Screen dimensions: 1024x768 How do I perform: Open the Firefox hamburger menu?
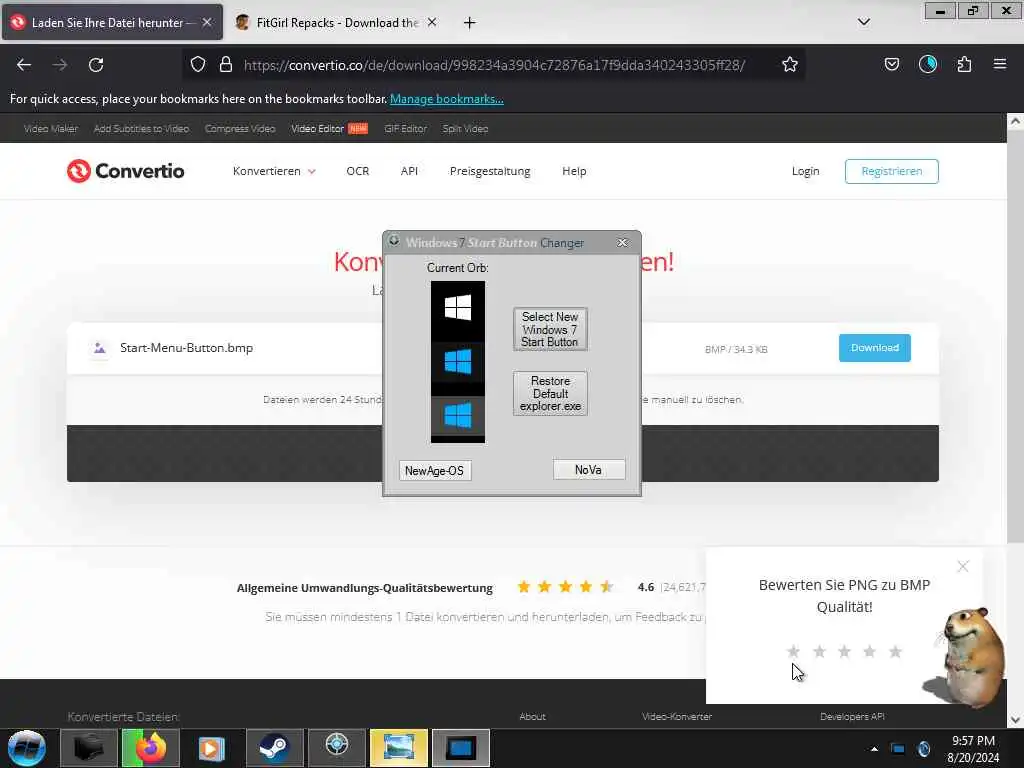click(x=1000, y=64)
